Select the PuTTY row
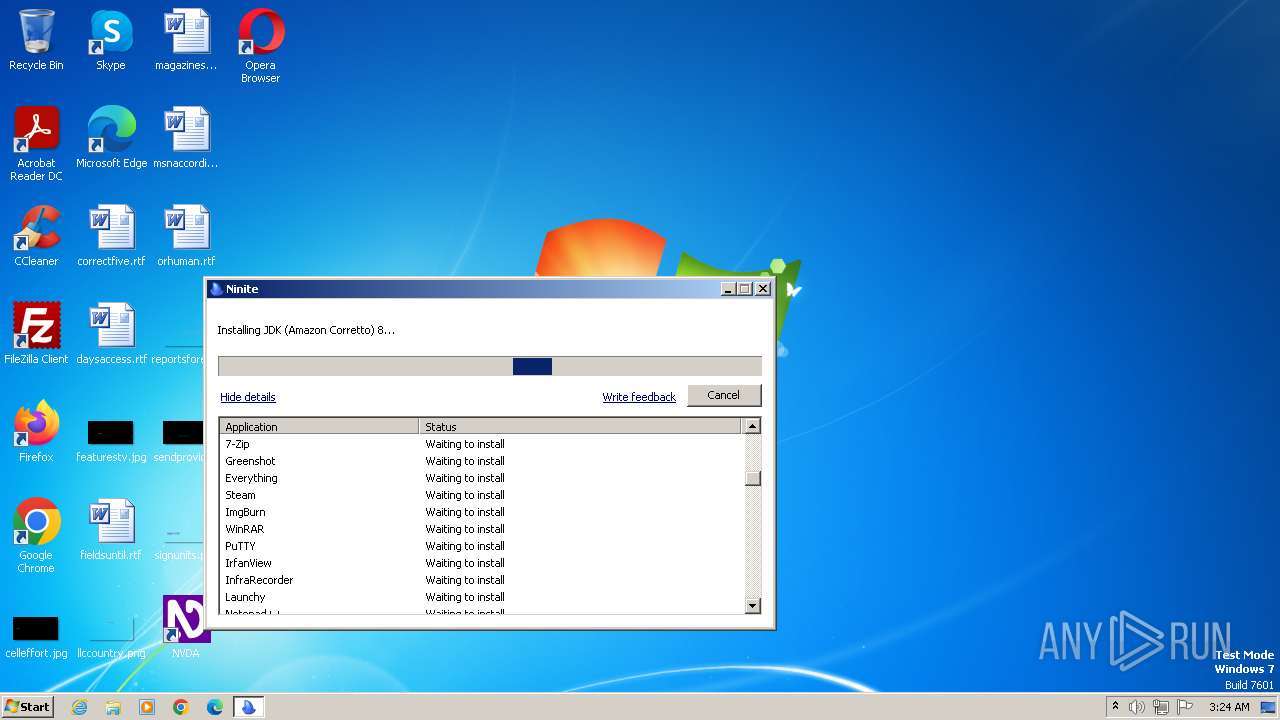Image resolution: width=1280 pixels, height=720 pixels. click(x=482, y=546)
